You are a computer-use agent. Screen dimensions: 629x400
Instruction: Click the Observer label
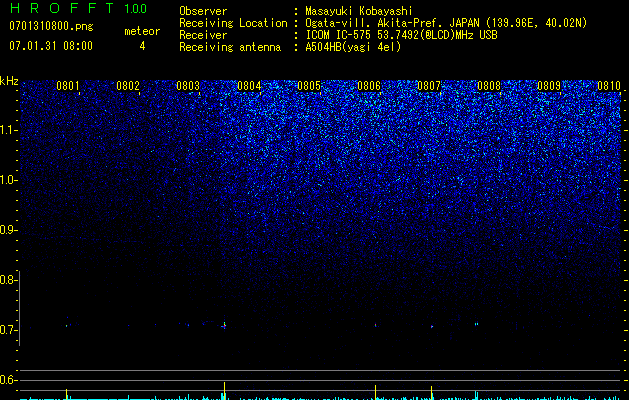203,11
